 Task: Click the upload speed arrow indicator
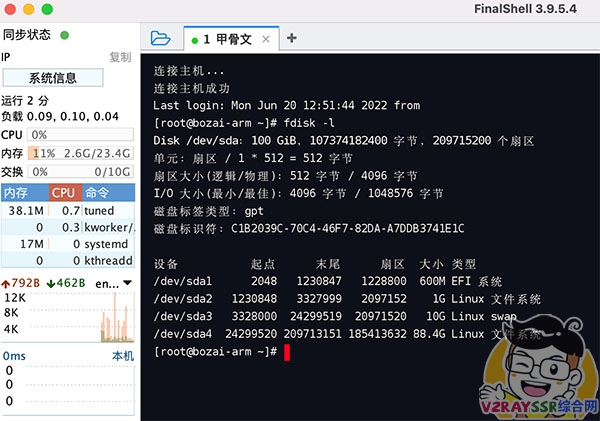coord(6,284)
